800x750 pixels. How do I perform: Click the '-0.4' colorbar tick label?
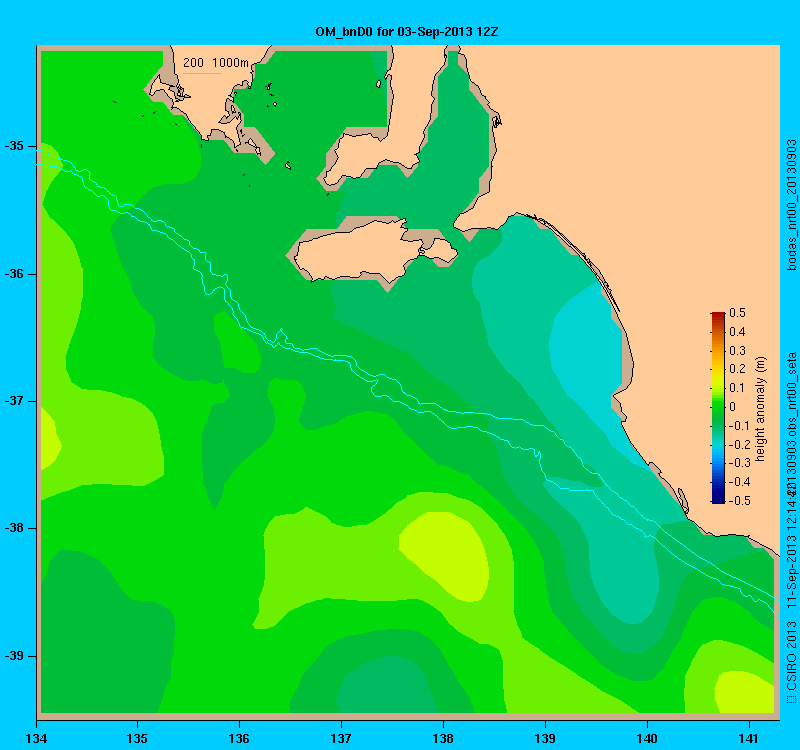[x=739, y=482]
